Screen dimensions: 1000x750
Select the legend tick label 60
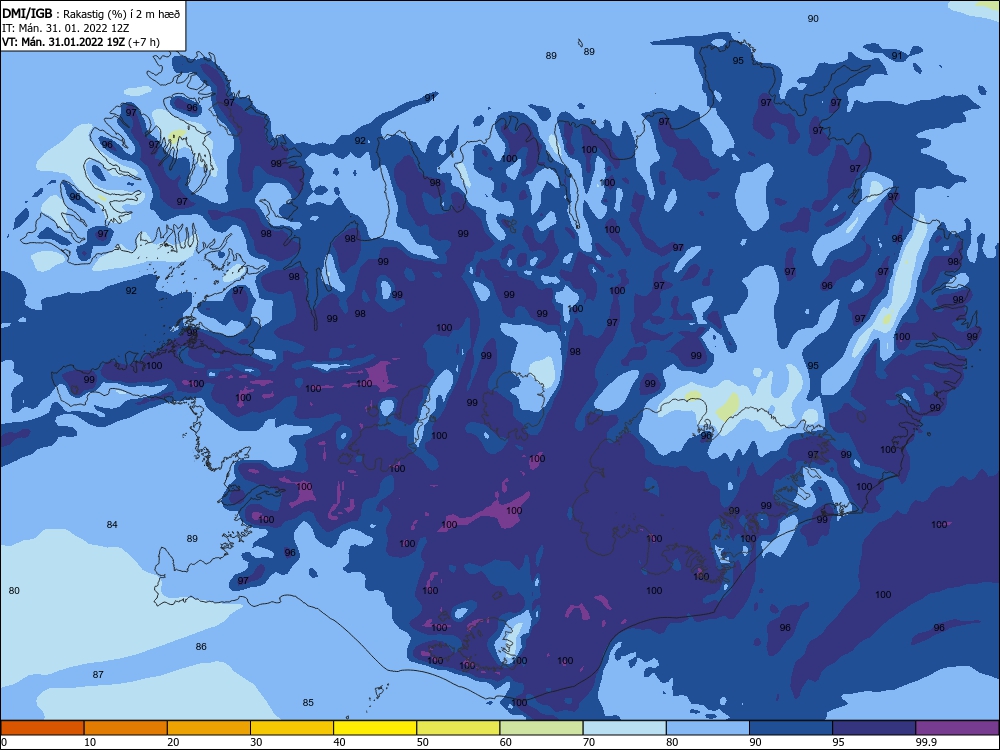click(x=505, y=742)
